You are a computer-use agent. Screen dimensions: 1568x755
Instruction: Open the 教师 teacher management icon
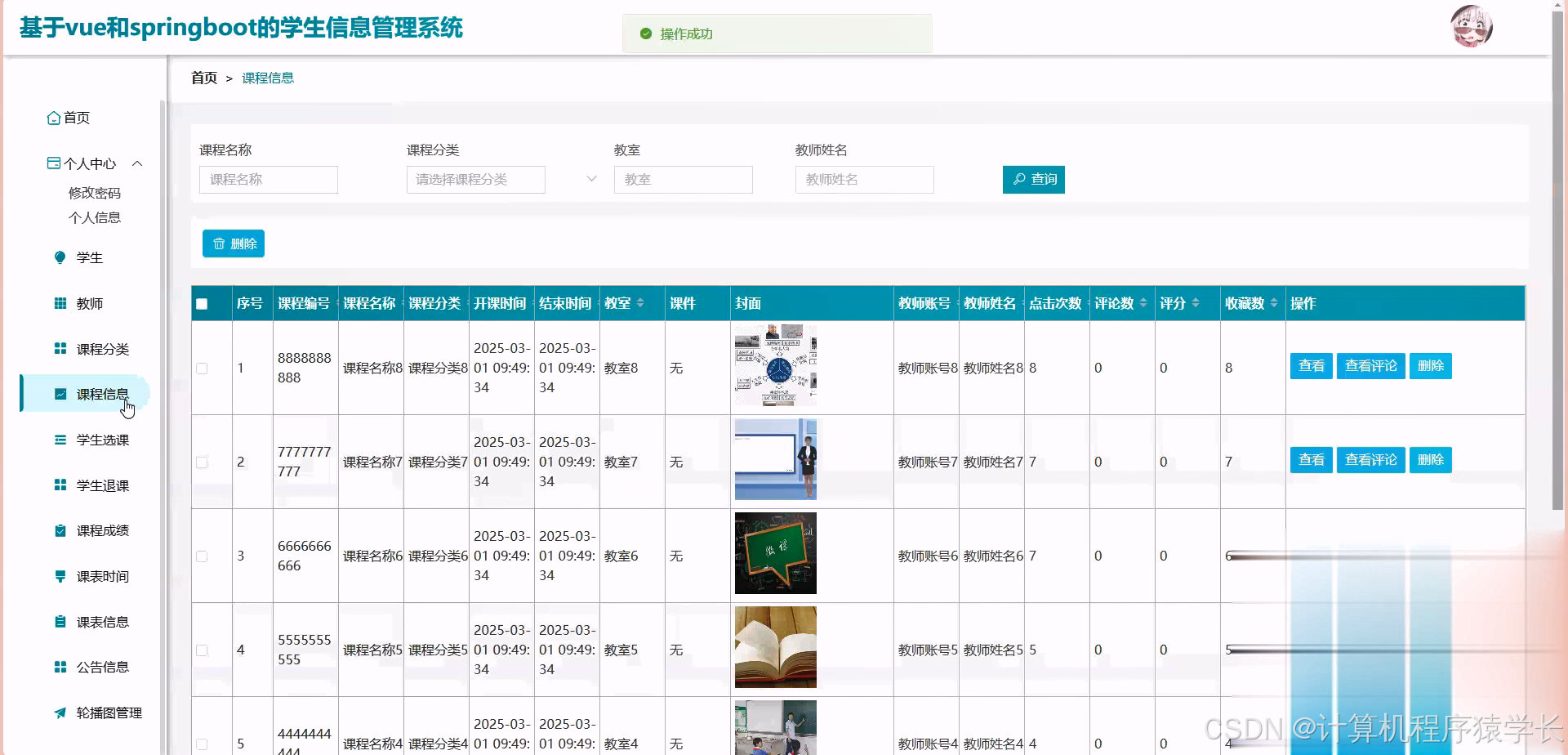point(60,302)
